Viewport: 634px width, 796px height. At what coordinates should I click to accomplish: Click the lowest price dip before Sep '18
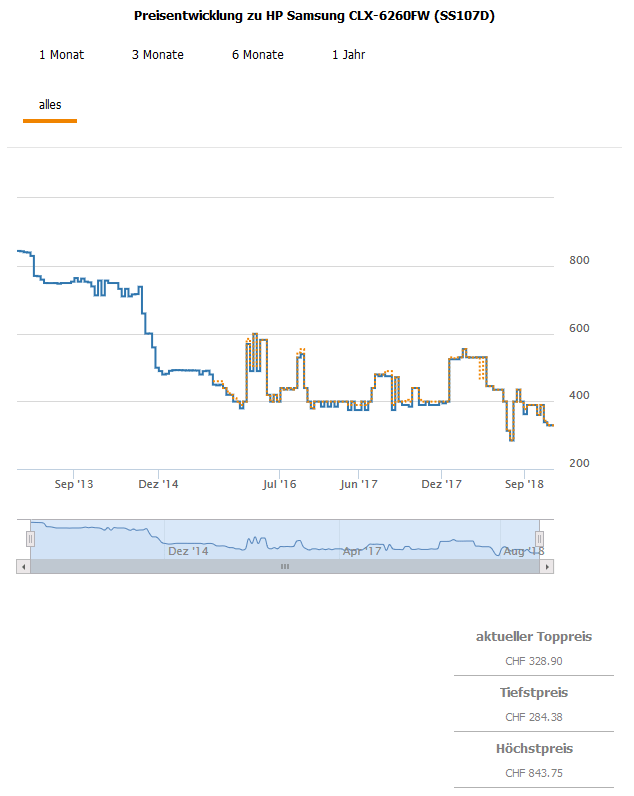511,440
